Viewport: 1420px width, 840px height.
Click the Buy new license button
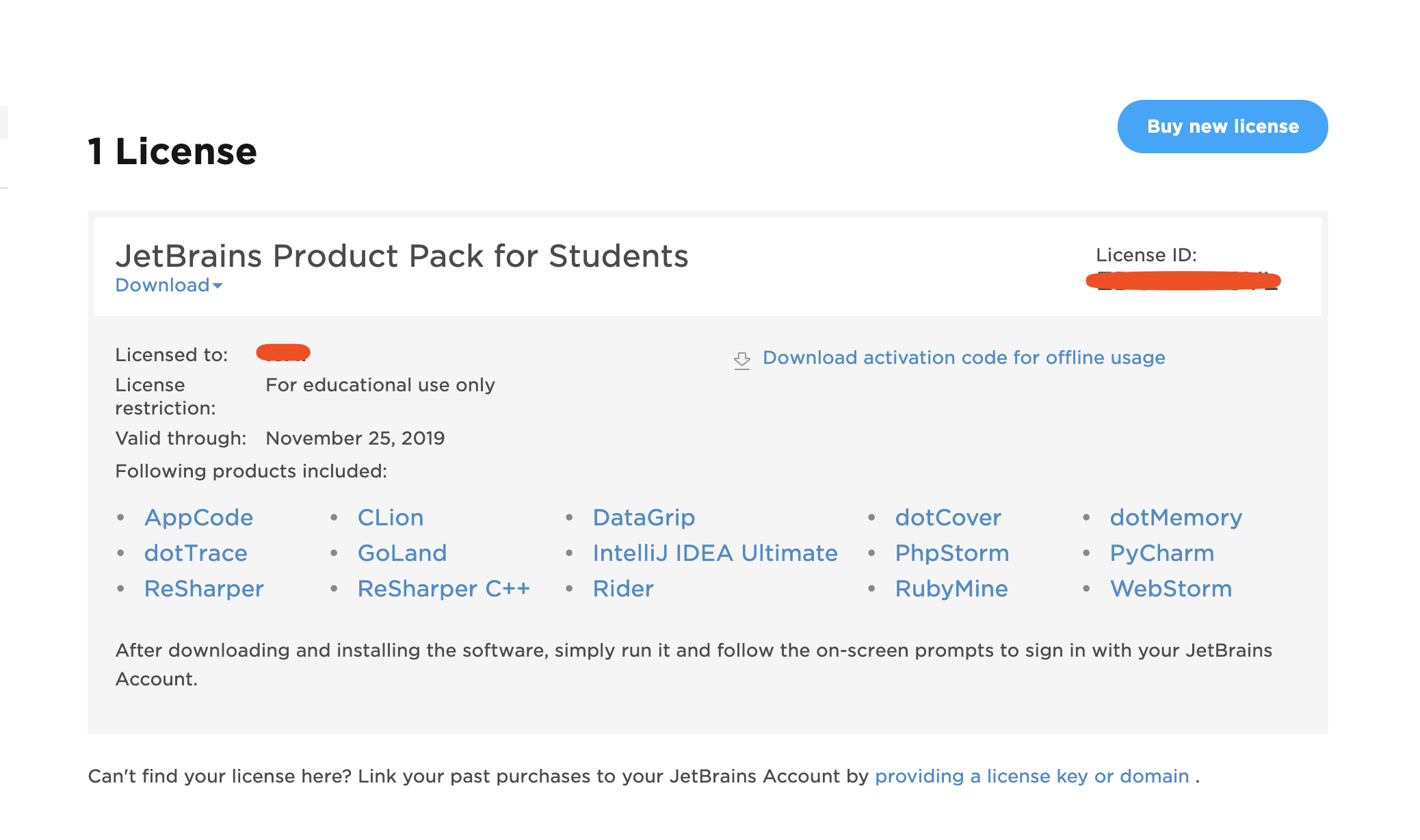point(1222,126)
